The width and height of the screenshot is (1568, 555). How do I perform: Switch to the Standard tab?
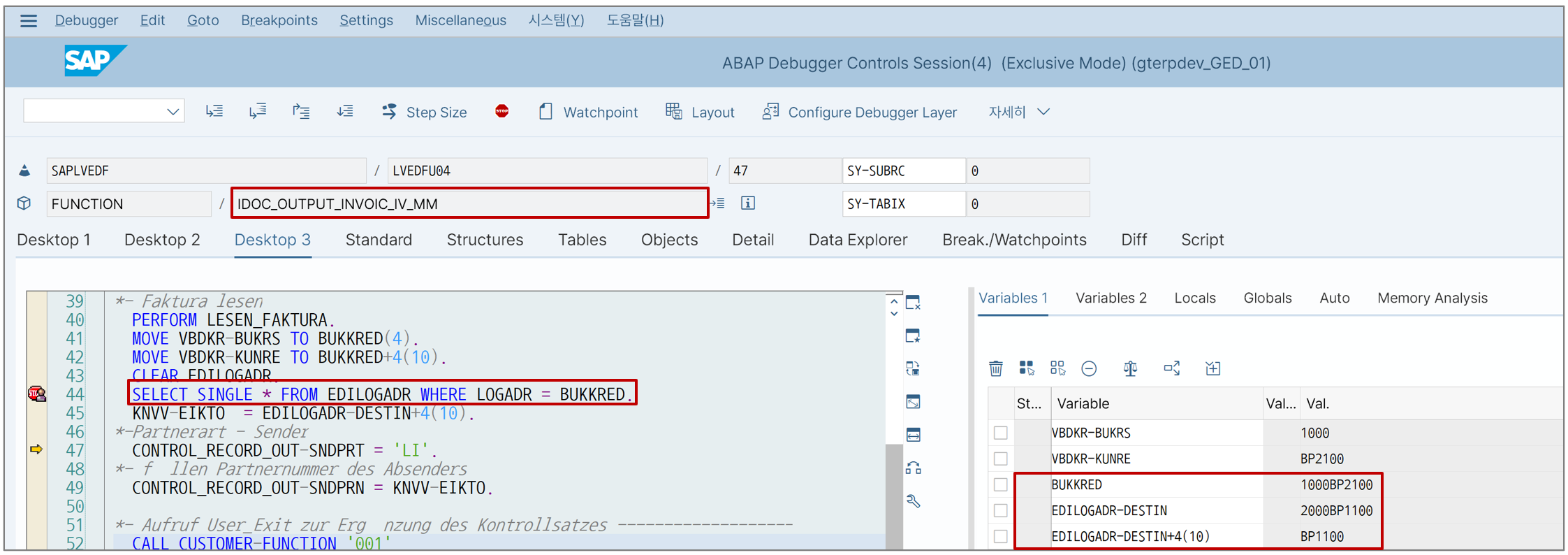[x=379, y=240]
